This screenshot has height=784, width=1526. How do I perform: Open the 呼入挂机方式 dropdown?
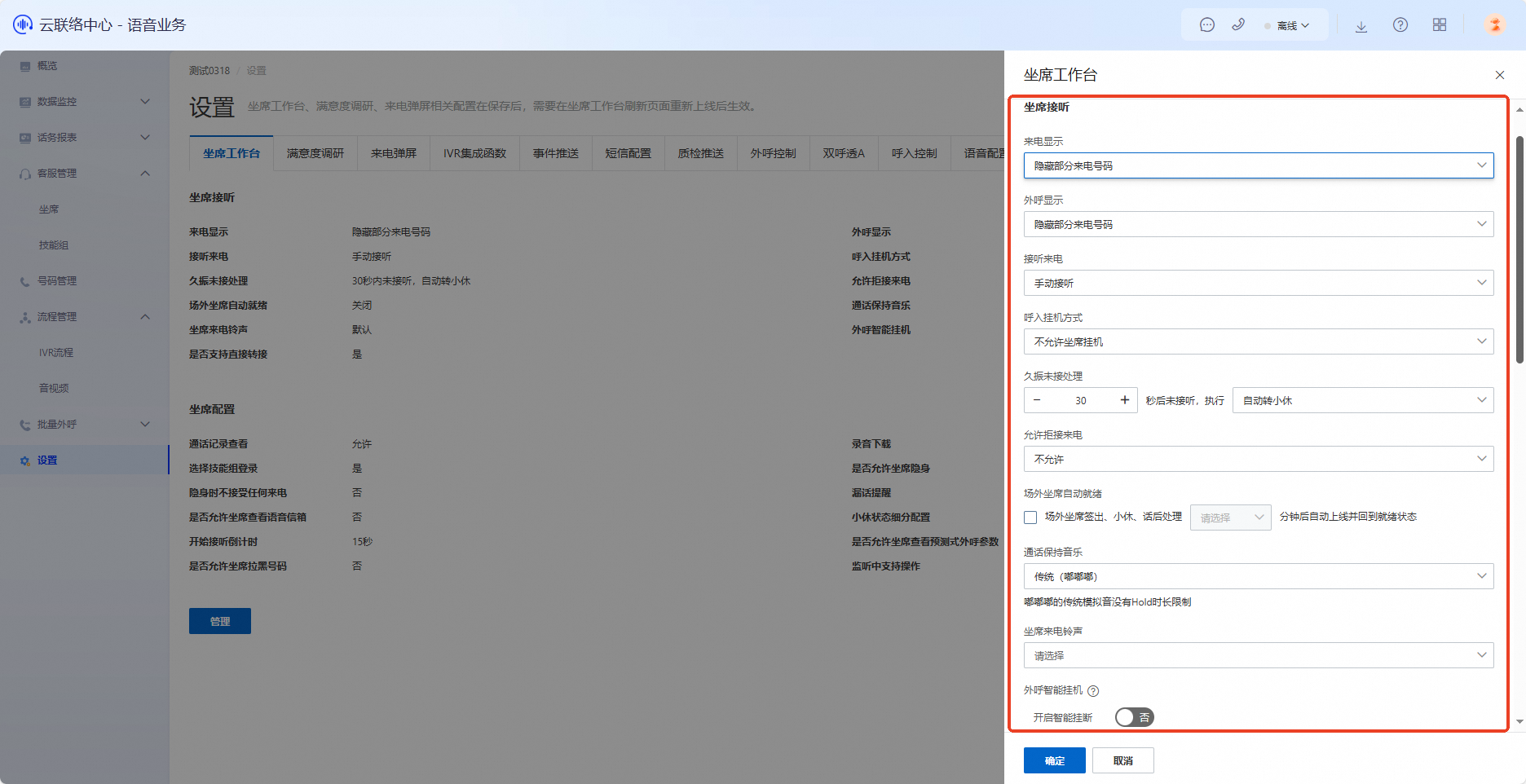[x=1259, y=341]
